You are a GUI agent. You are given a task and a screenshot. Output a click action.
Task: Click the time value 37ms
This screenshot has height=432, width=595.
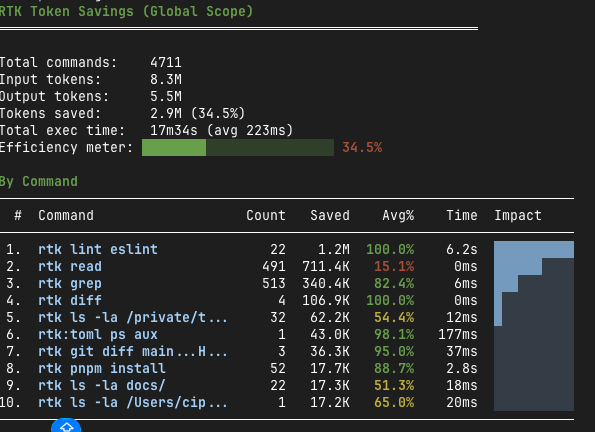click(x=462, y=352)
